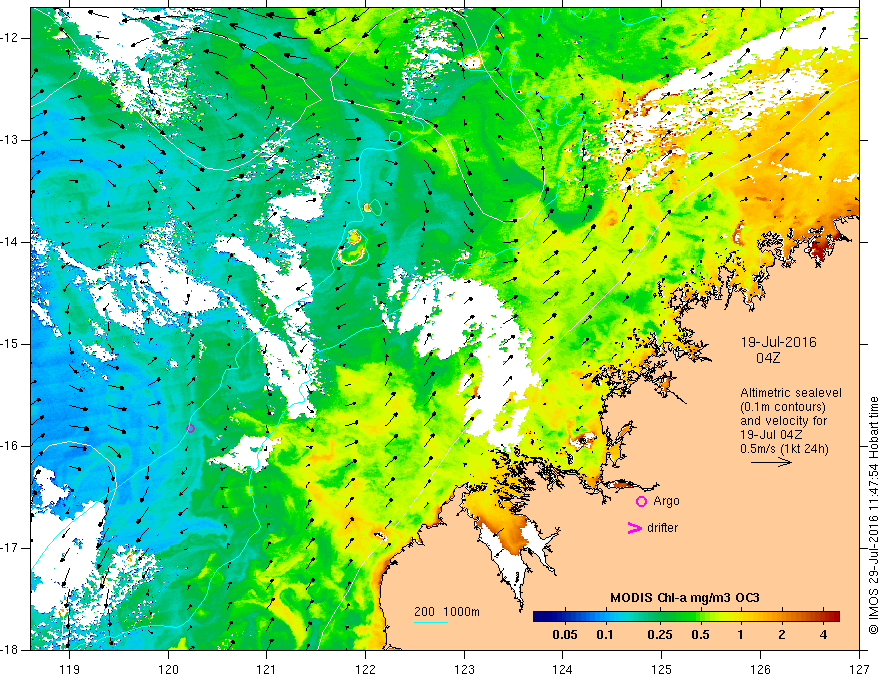Click the IMOS copyright timestamp text
The image size is (880, 680).
click(873, 516)
